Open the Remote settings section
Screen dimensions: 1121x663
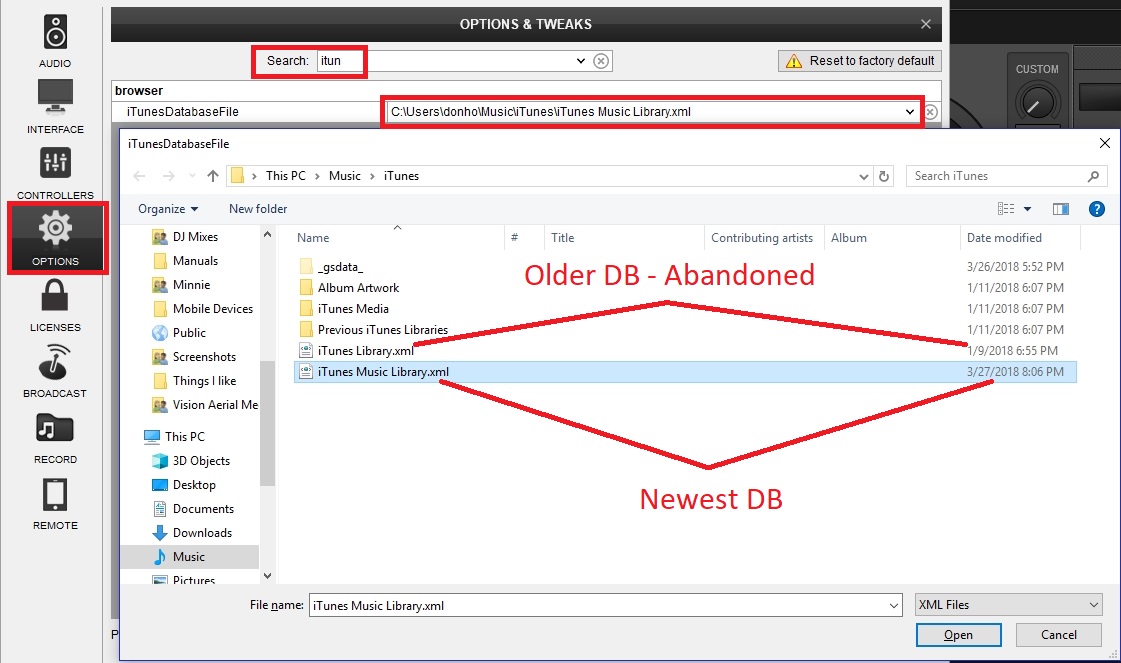(x=55, y=504)
